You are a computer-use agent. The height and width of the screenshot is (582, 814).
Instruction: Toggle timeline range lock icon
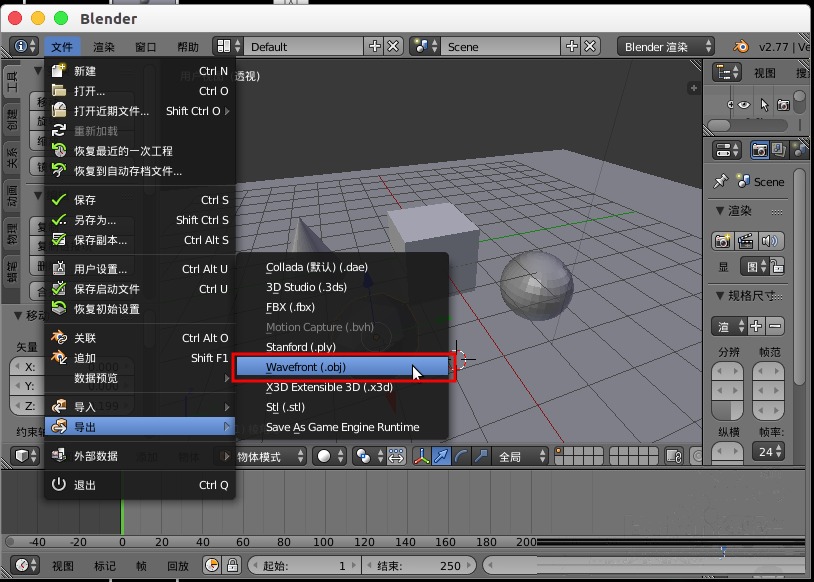click(232, 565)
